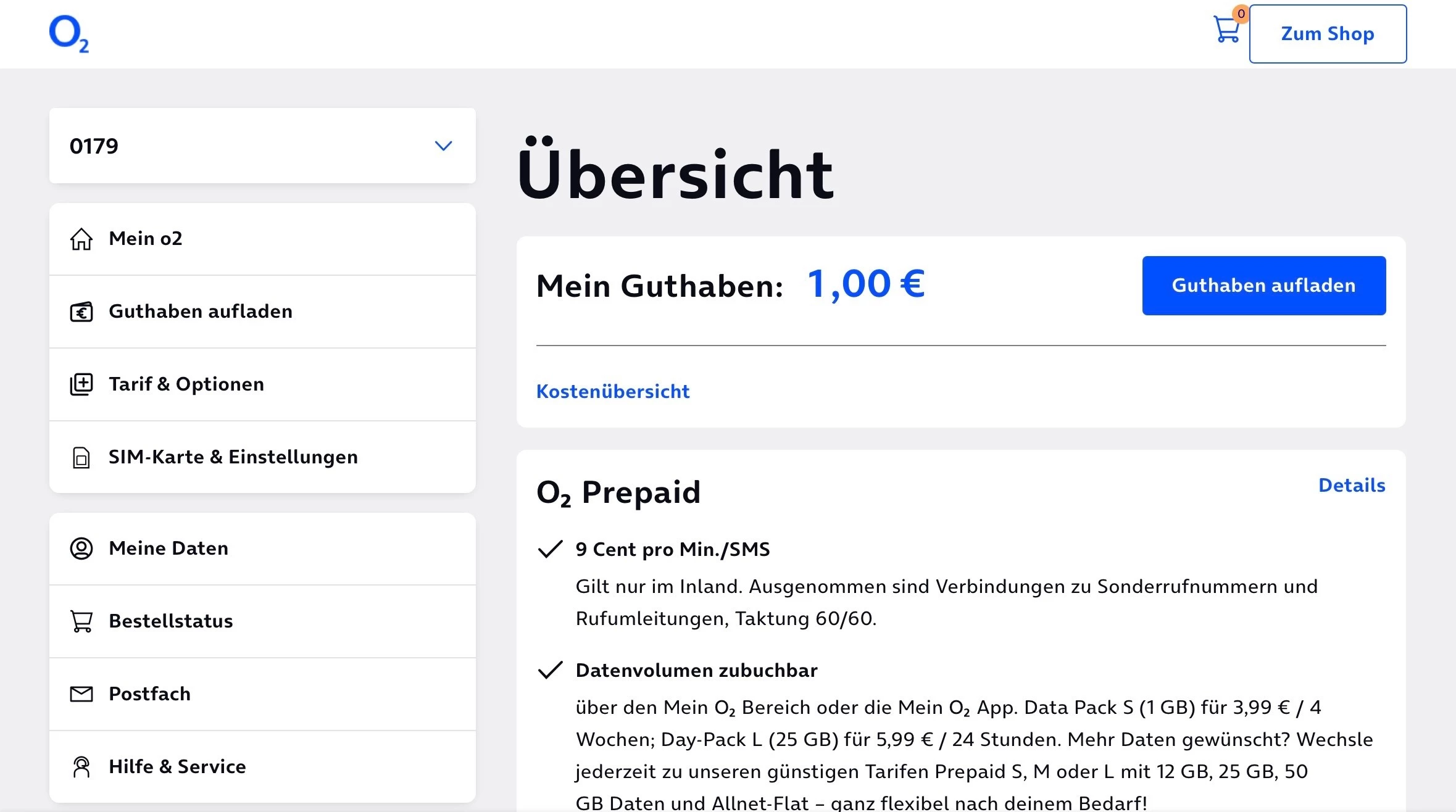Viewport: 1456px width, 812px height.
Task: Open the shopping cart icon
Action: pyautogui.click(x=1227, y=29)
